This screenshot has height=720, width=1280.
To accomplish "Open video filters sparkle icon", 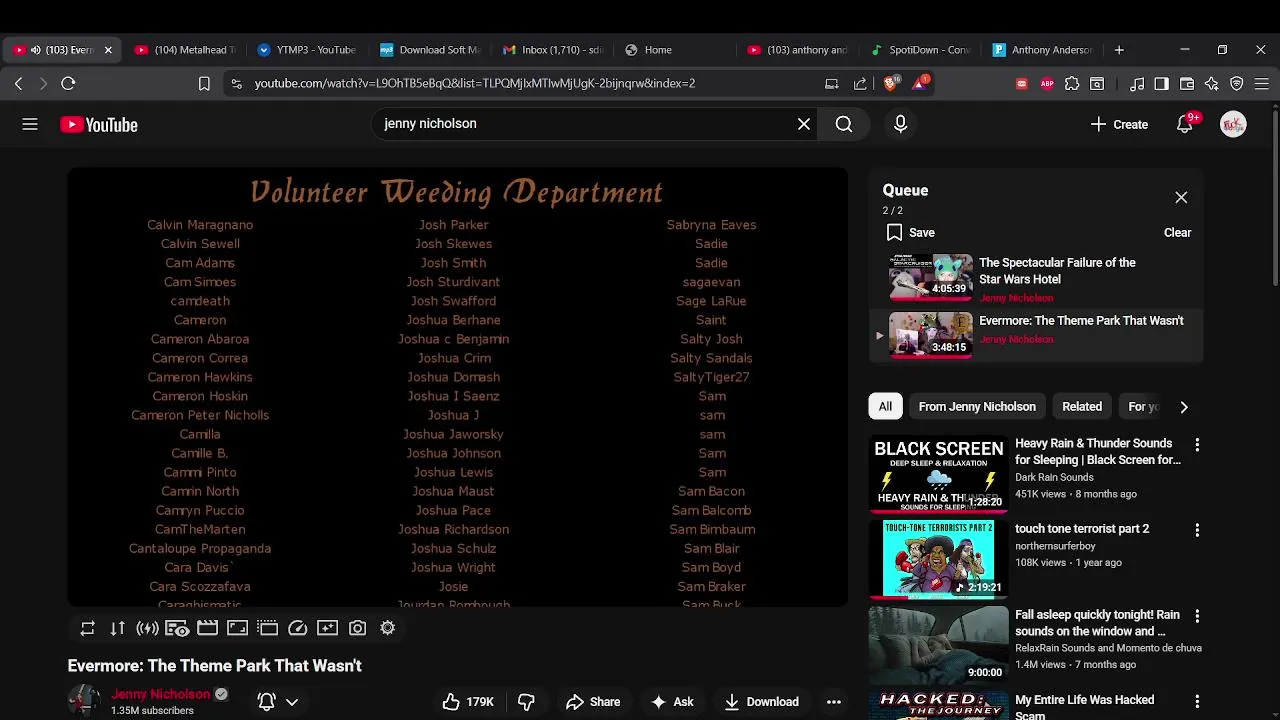I will 327,628.
